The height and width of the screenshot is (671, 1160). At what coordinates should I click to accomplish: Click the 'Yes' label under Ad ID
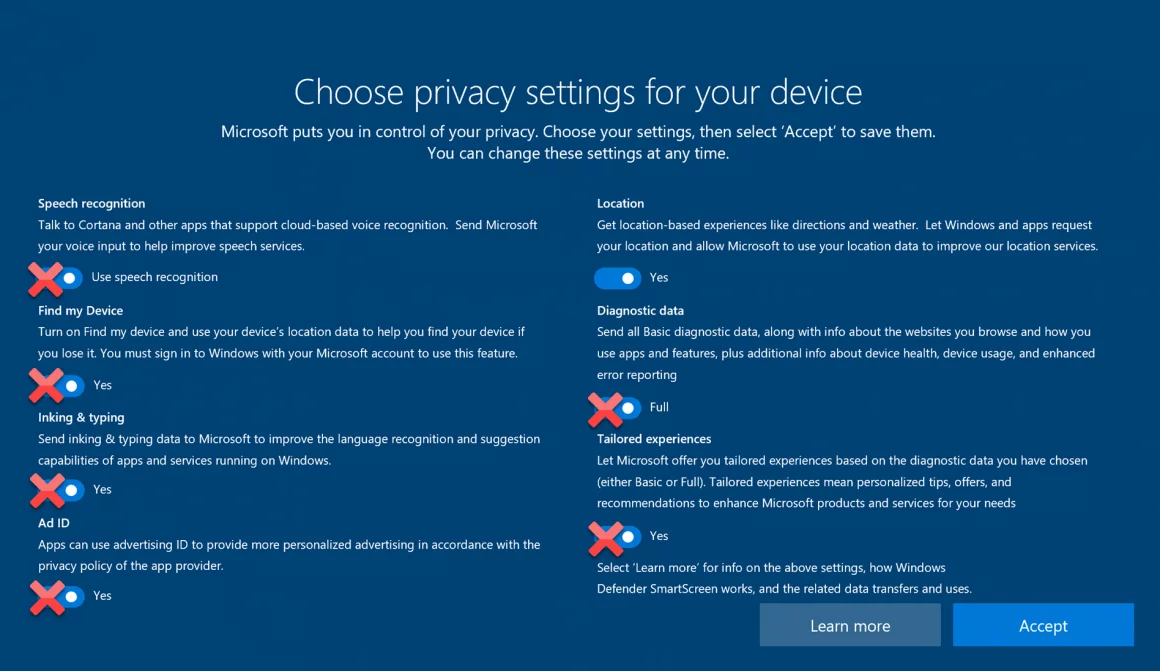(102, 596)
